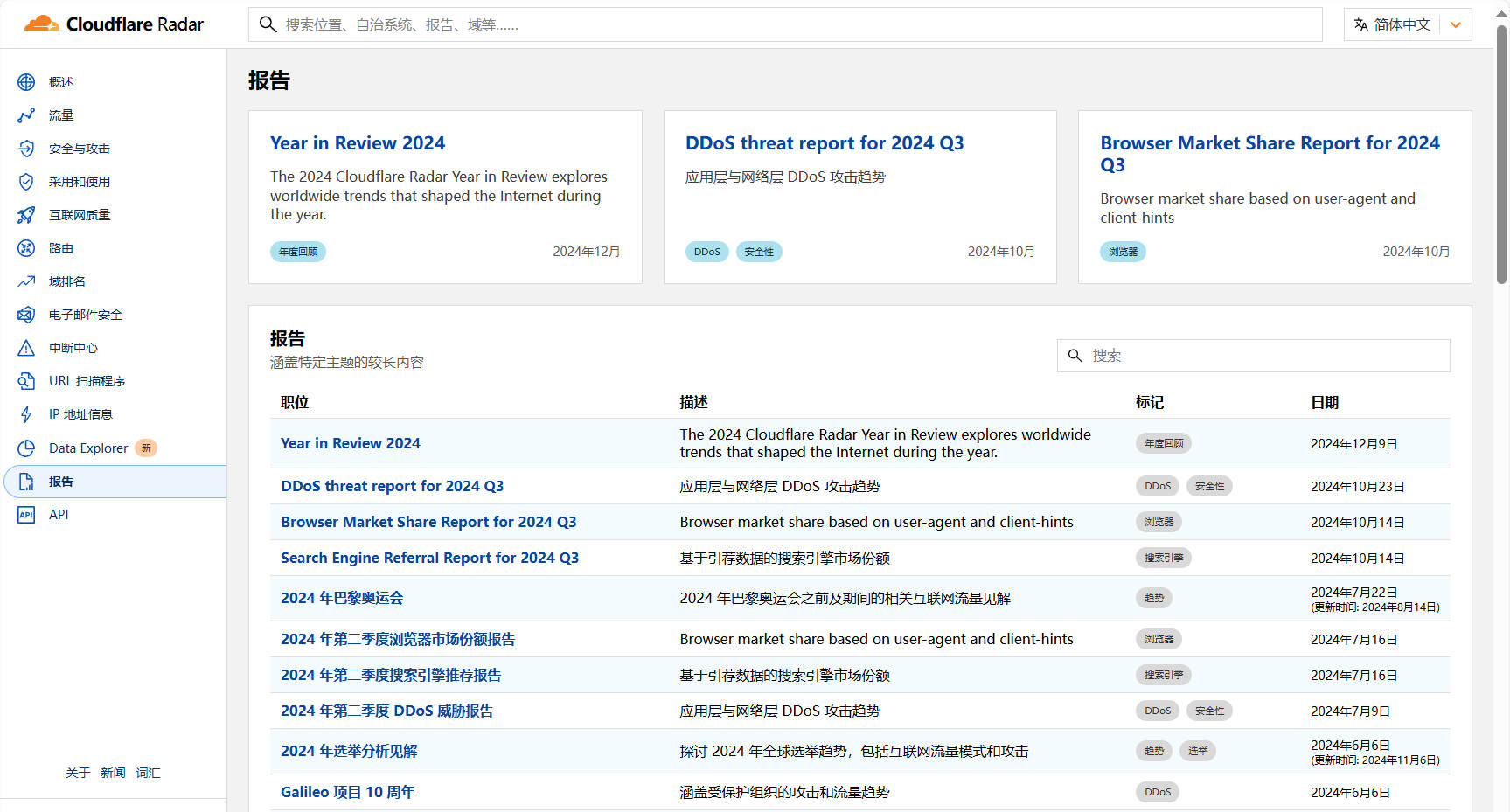Open Browser Market Share Report card title

[x=1270, y=154]
